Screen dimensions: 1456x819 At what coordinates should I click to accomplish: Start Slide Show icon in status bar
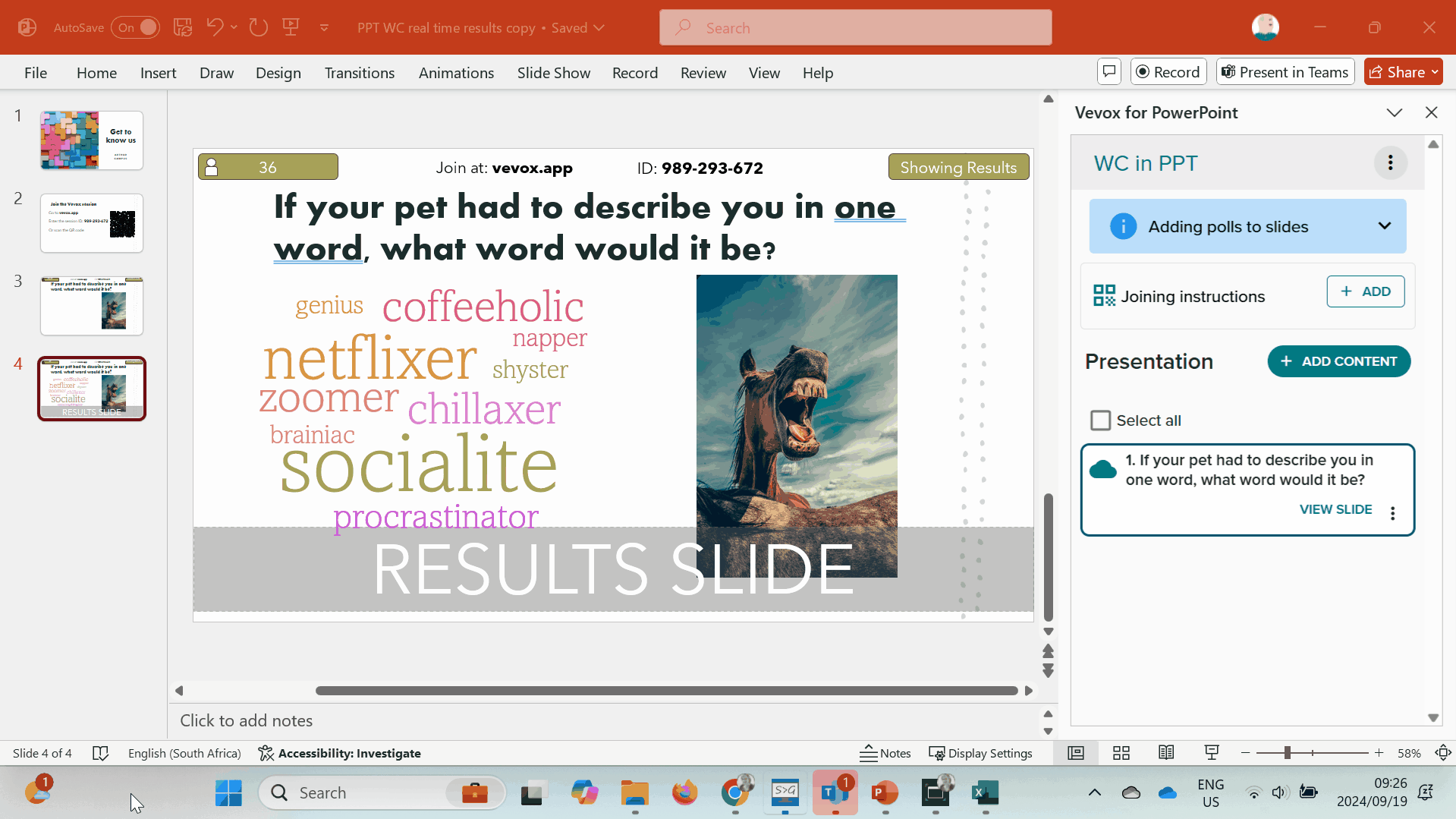coord(1212,753)
